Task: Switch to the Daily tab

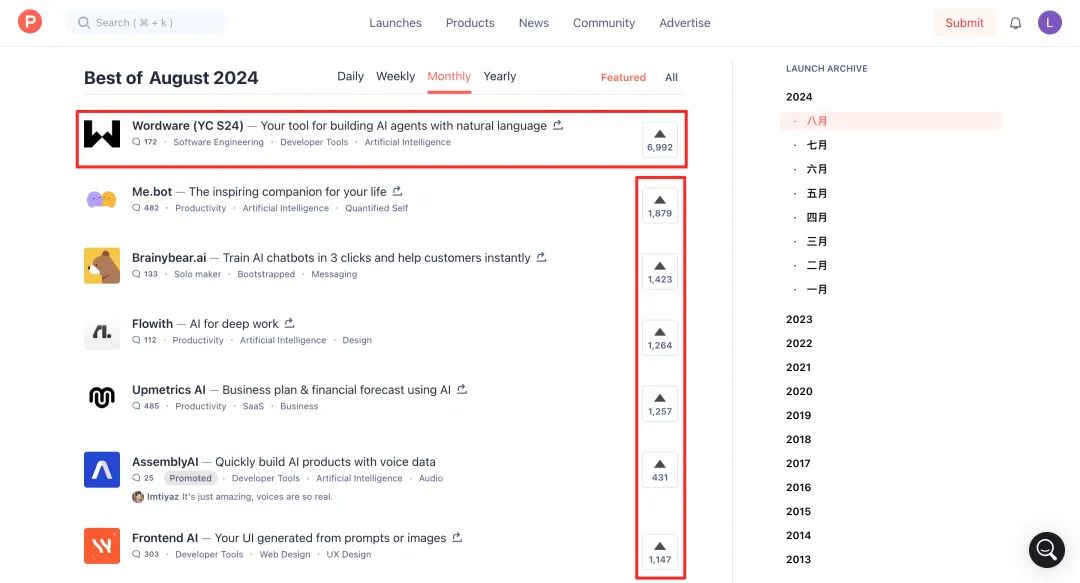Action: point(350,76)
